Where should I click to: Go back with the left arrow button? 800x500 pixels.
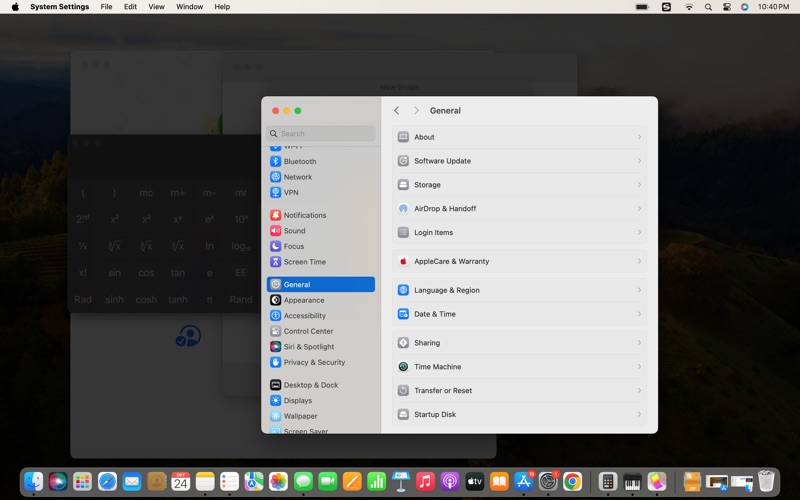397,111
